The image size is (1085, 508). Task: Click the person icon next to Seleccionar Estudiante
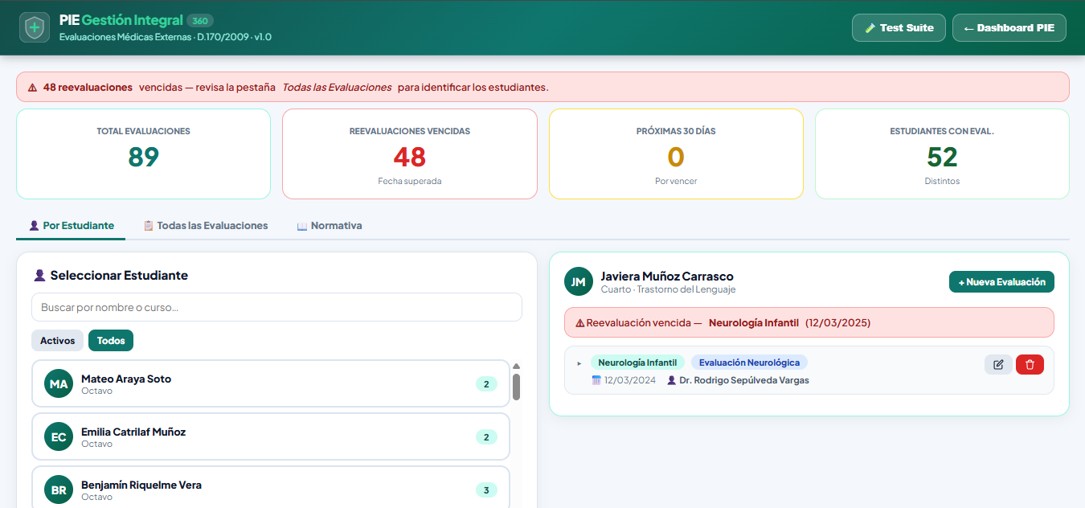click(x=39, y=275)
